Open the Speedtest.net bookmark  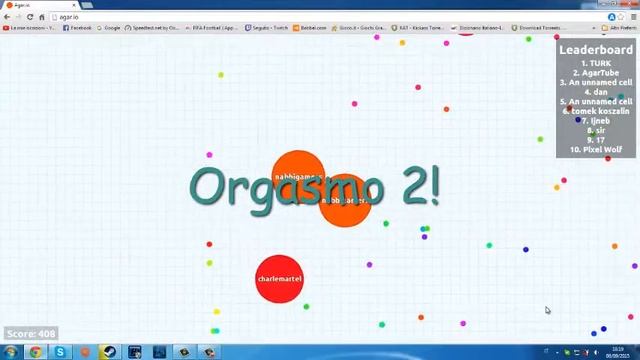point(152,28)
